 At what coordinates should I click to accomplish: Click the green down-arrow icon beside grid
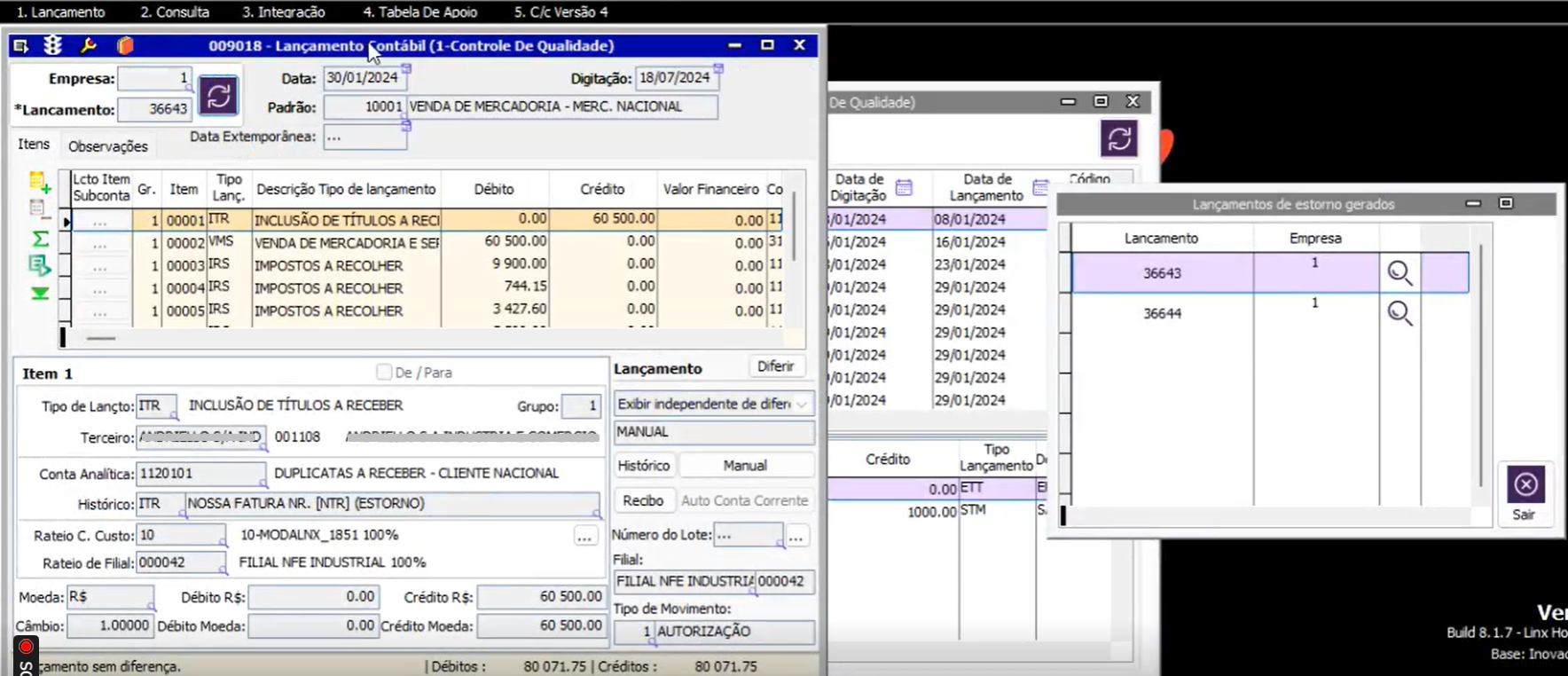[40, 294]
